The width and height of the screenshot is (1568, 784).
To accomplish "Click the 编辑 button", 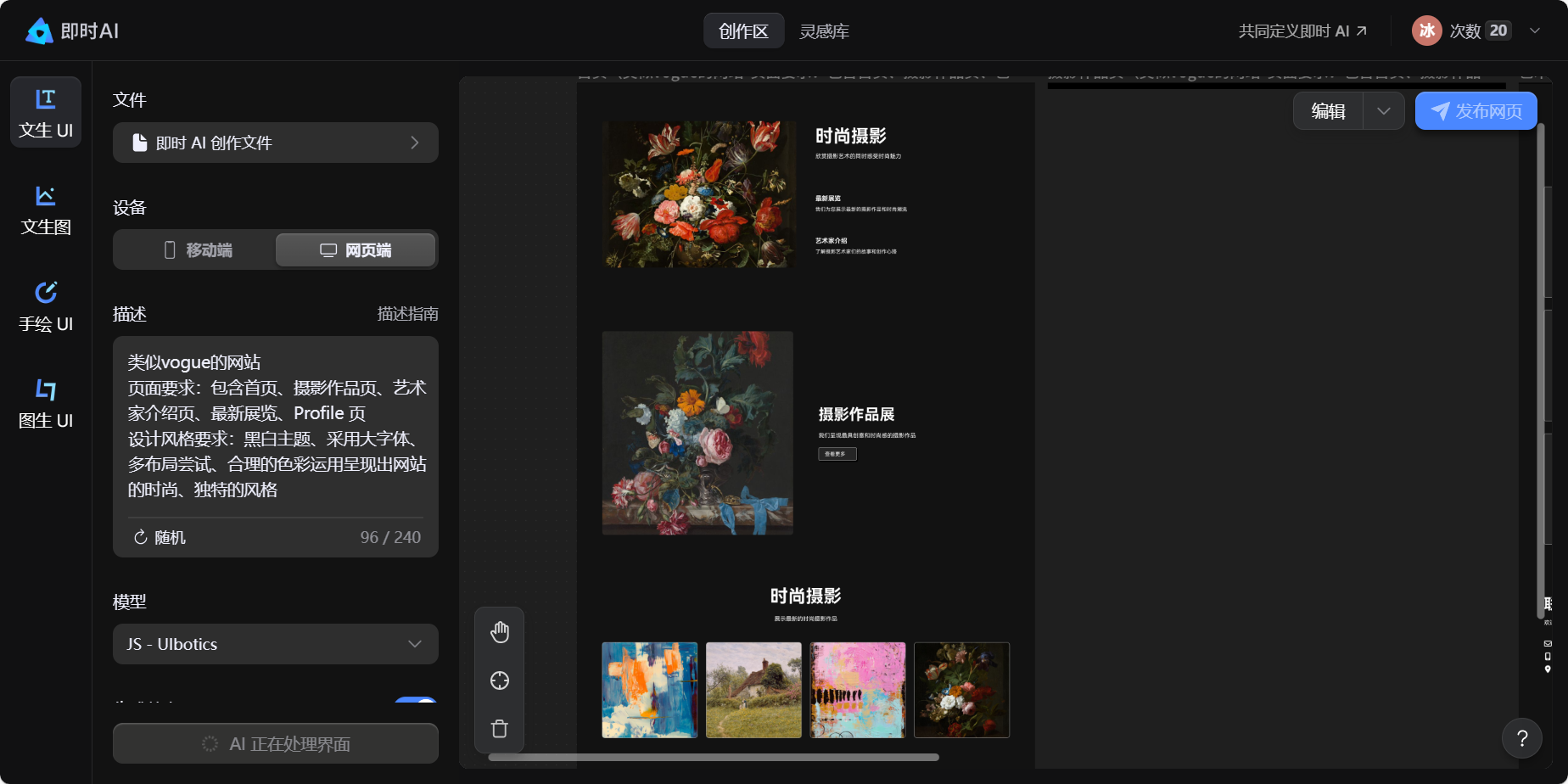I will click(x=1328, y=111).
